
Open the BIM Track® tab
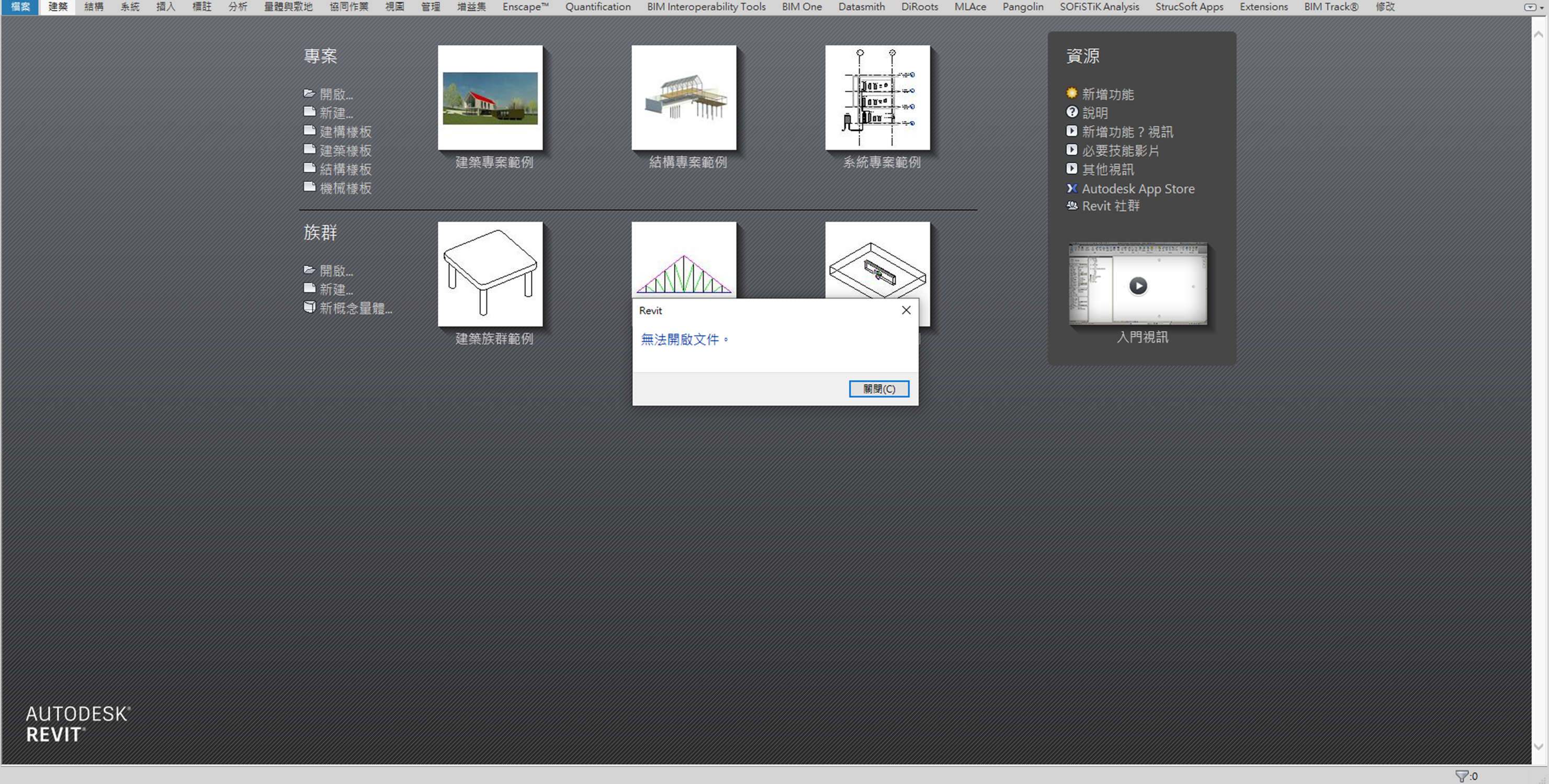1331,7
